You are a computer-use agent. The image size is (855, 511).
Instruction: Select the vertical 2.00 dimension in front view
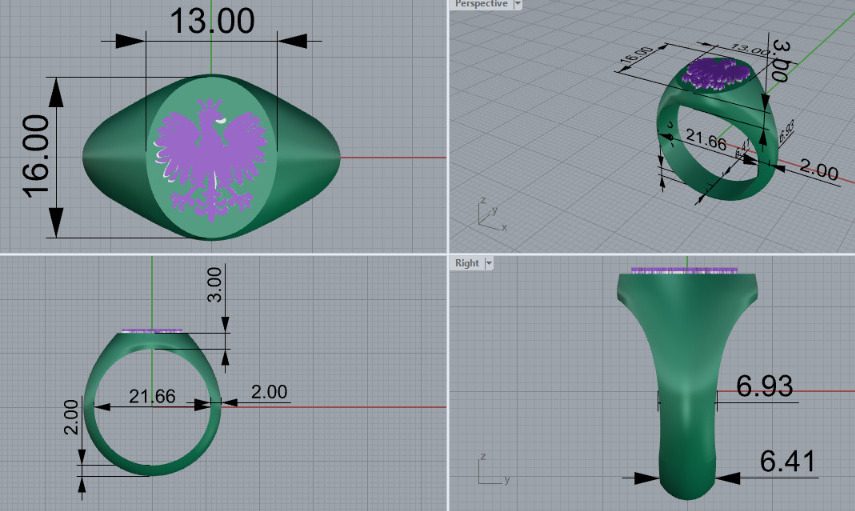[71, 417]
